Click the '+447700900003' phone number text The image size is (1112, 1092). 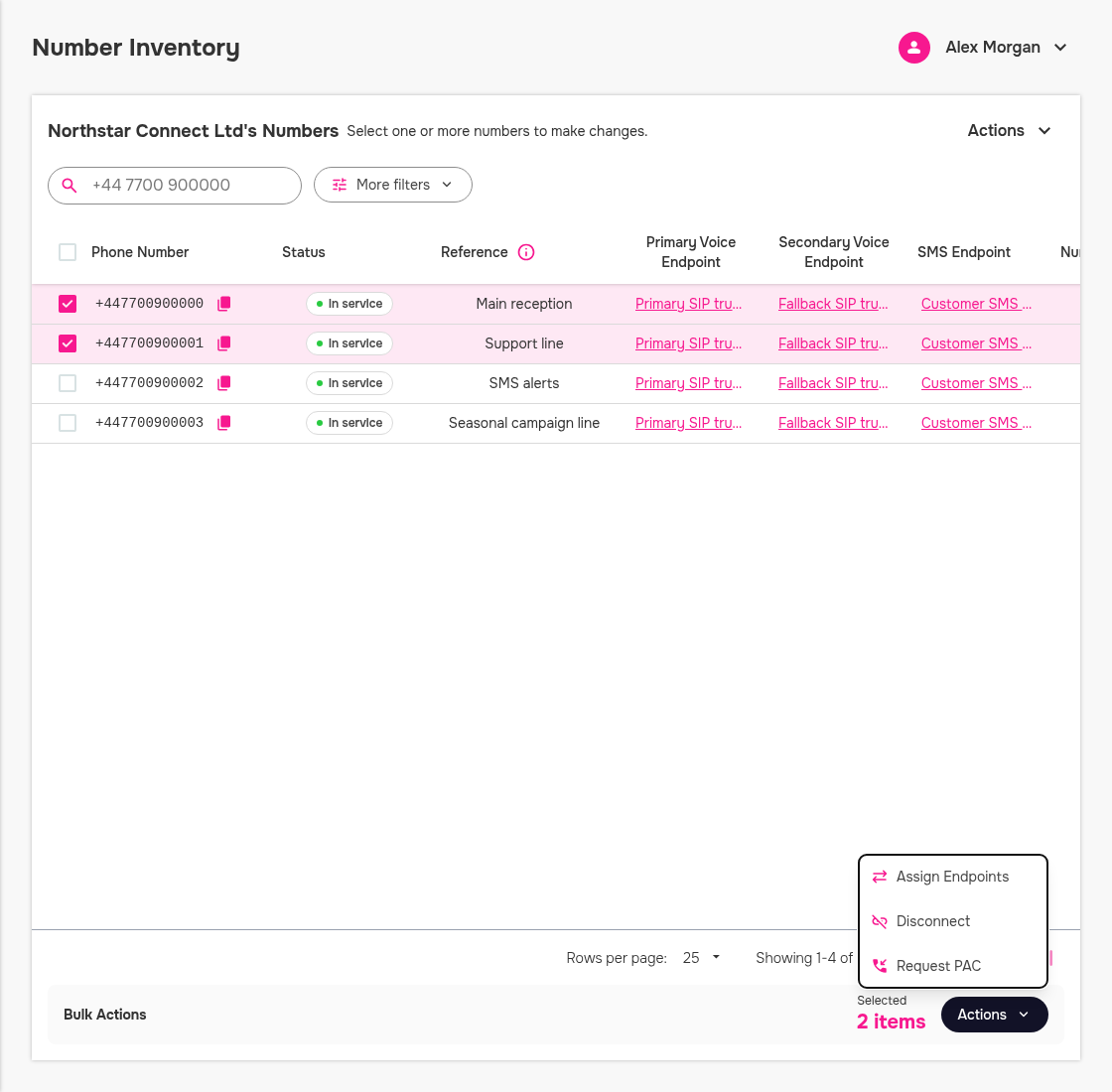click(x=149, y=423)
